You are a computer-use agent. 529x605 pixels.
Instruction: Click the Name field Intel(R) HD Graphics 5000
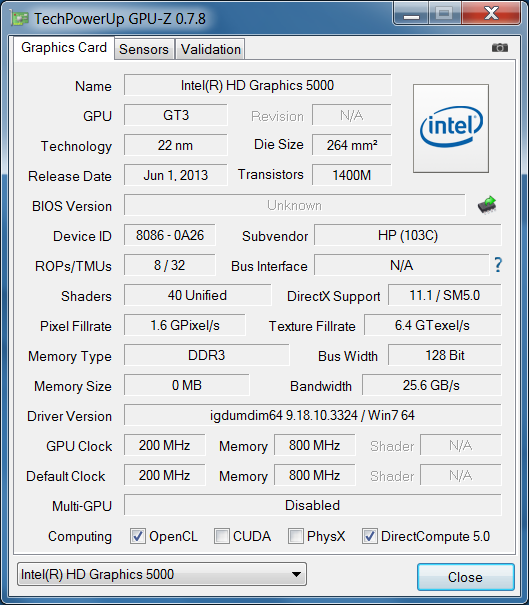[257, 85]
